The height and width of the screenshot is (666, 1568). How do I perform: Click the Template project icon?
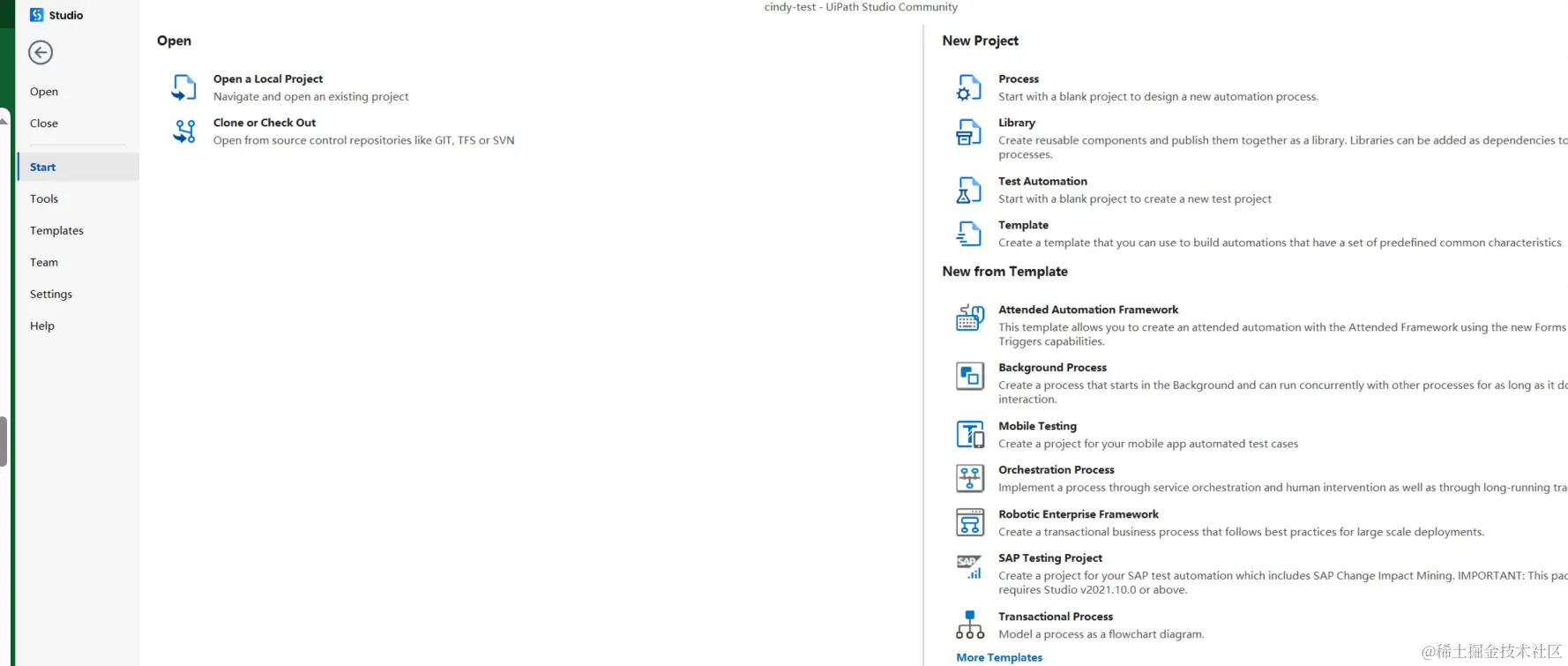[x=969, y=234]
